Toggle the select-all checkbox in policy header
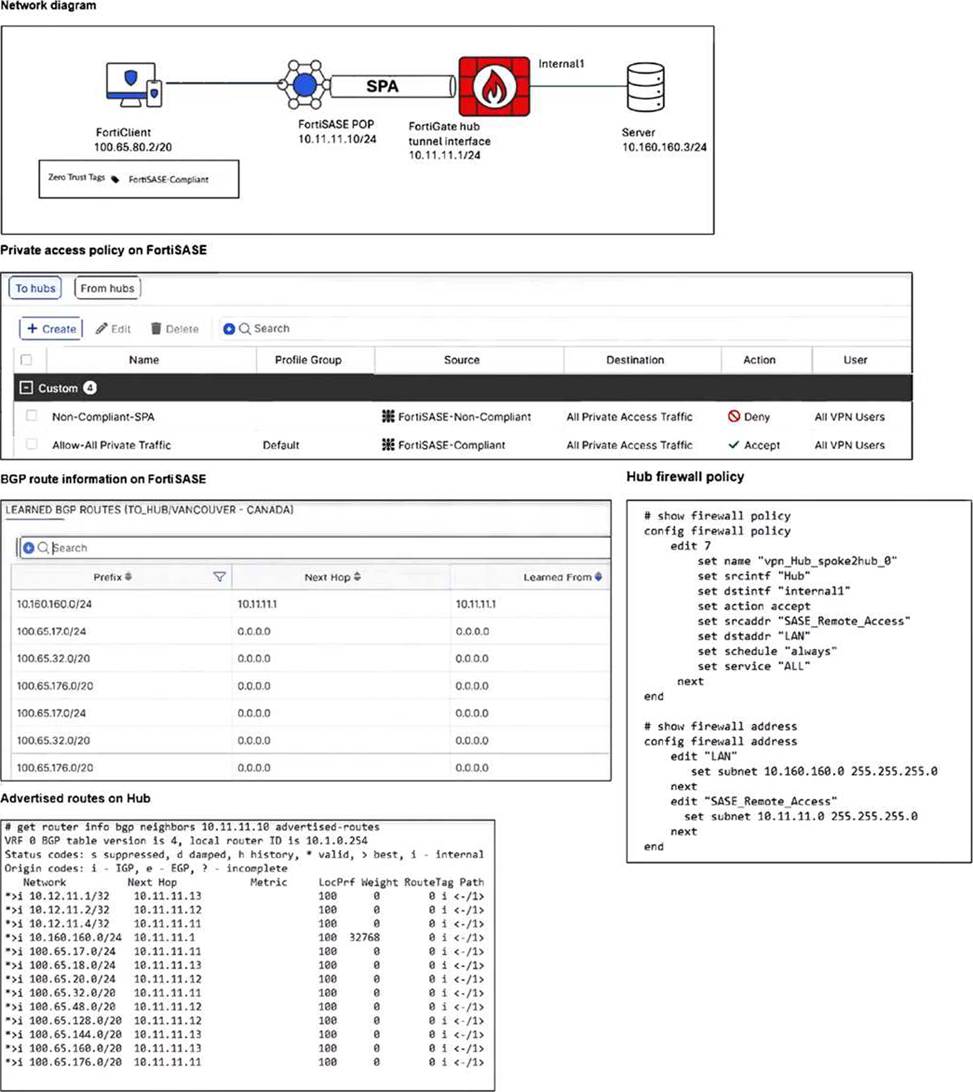This screenshot has height=1092, width=973. pos(27,360)
